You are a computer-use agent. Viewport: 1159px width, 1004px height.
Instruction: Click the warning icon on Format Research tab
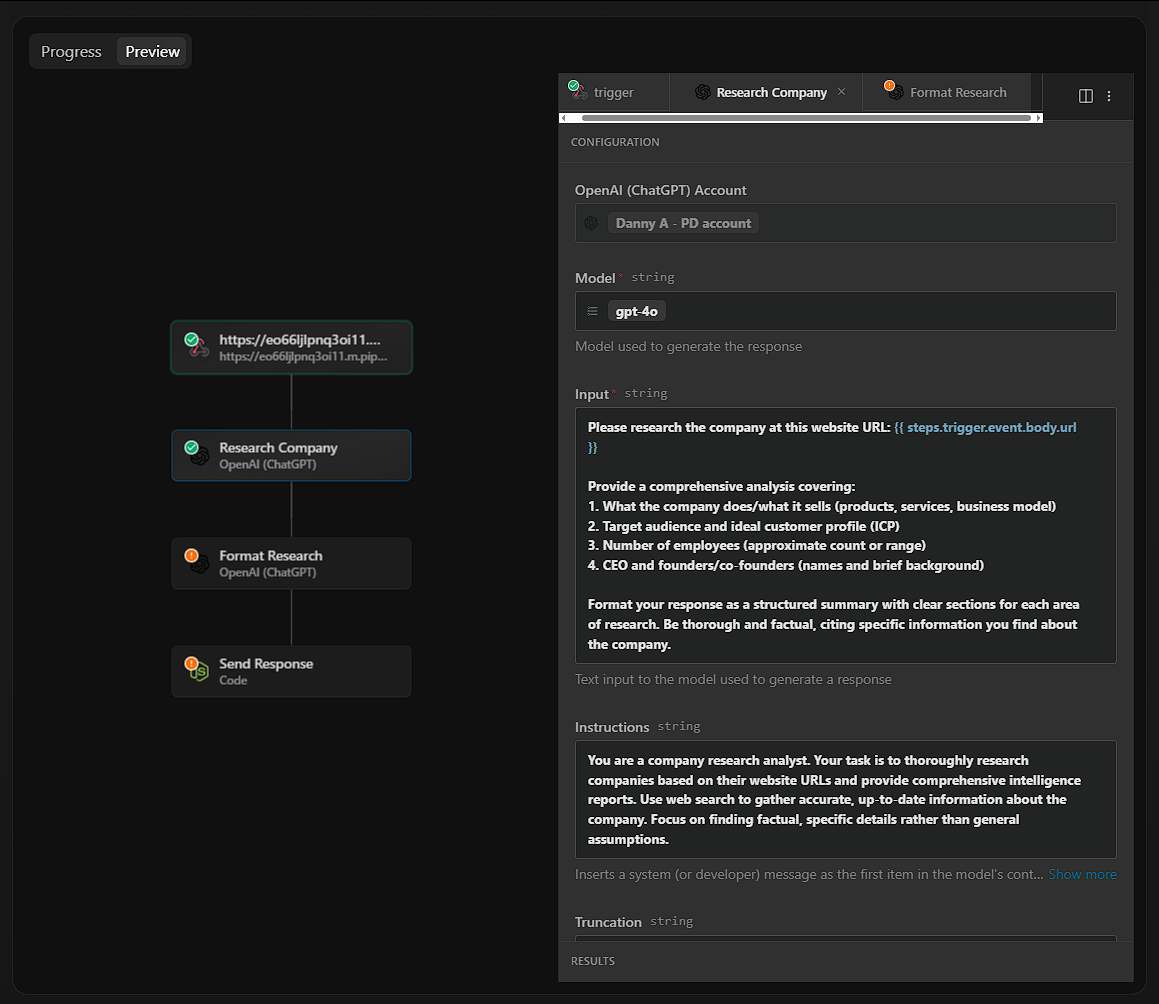[890, 86]
